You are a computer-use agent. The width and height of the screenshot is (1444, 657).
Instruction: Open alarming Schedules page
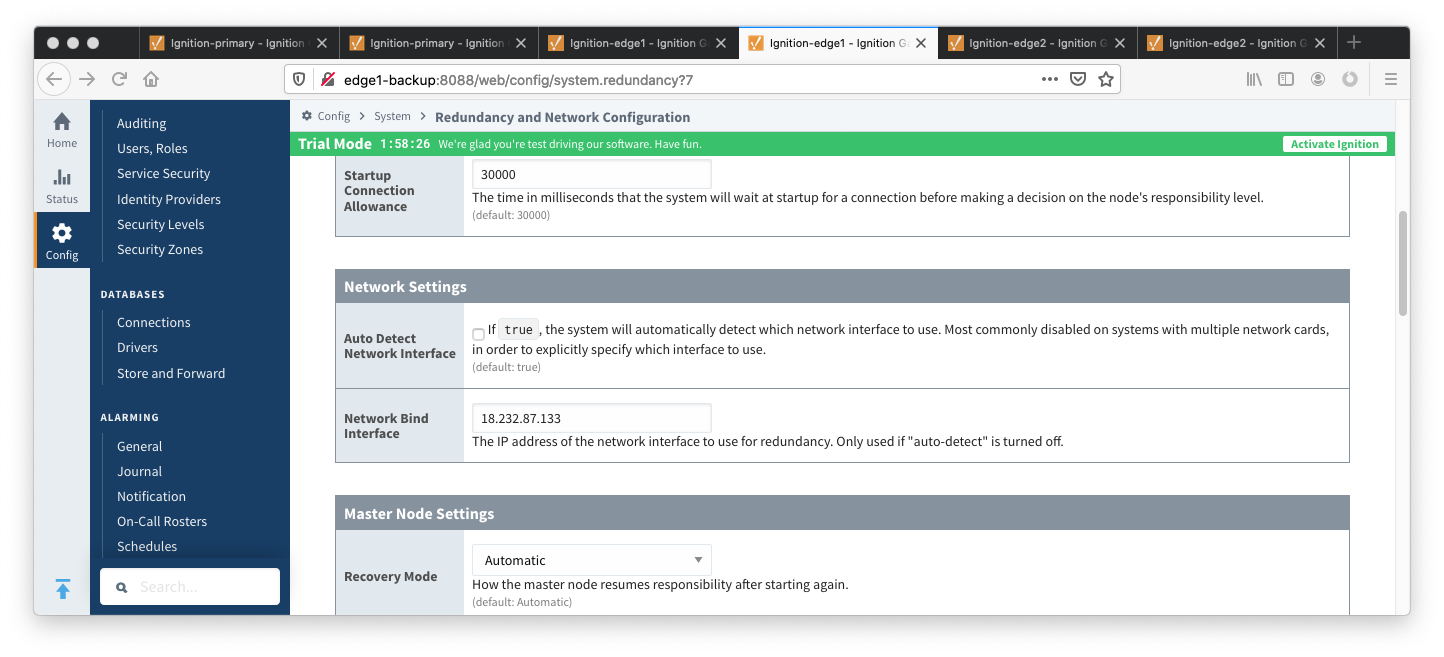[x=147, y=546]
